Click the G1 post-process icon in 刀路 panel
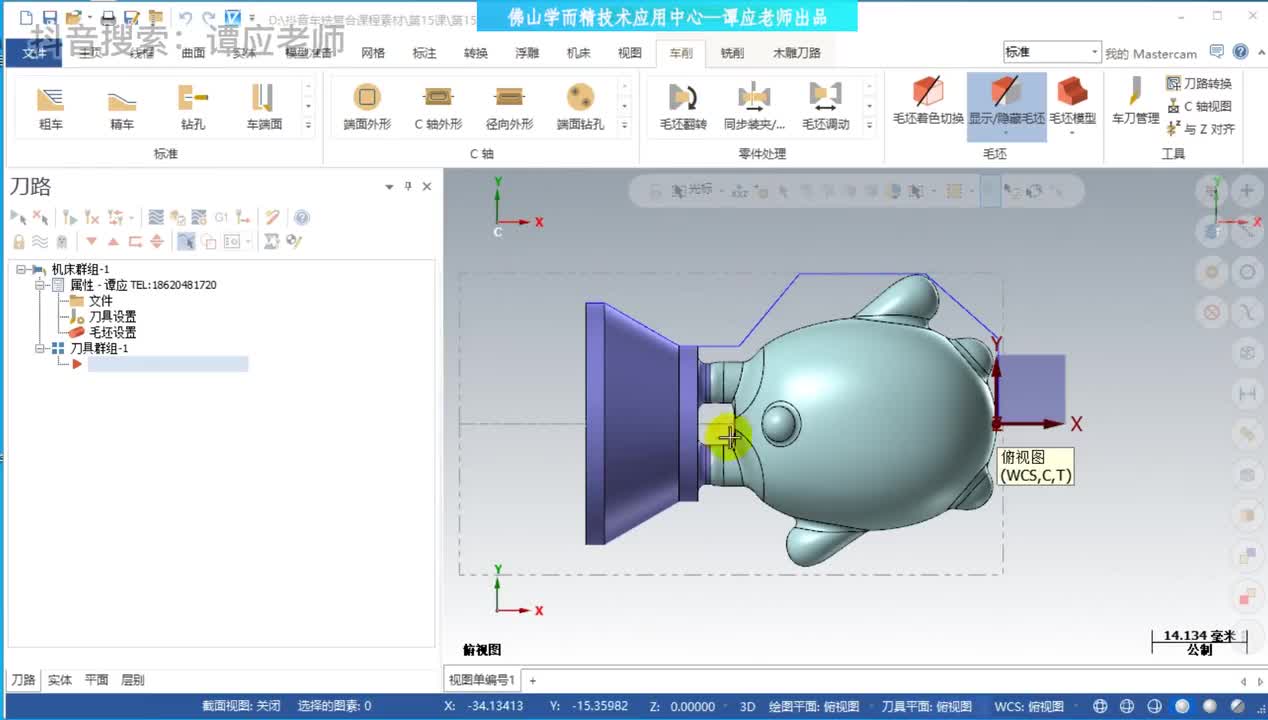This screenshot has width=1268, height=720. pos(221,217)
